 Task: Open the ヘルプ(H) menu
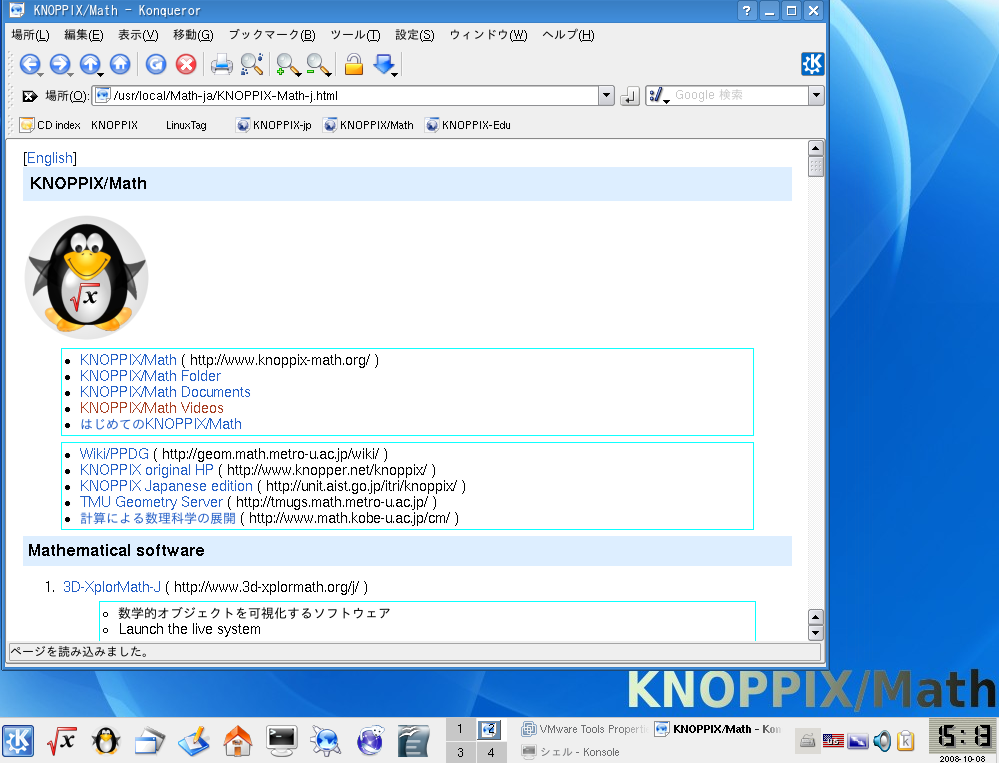(568, 35)
